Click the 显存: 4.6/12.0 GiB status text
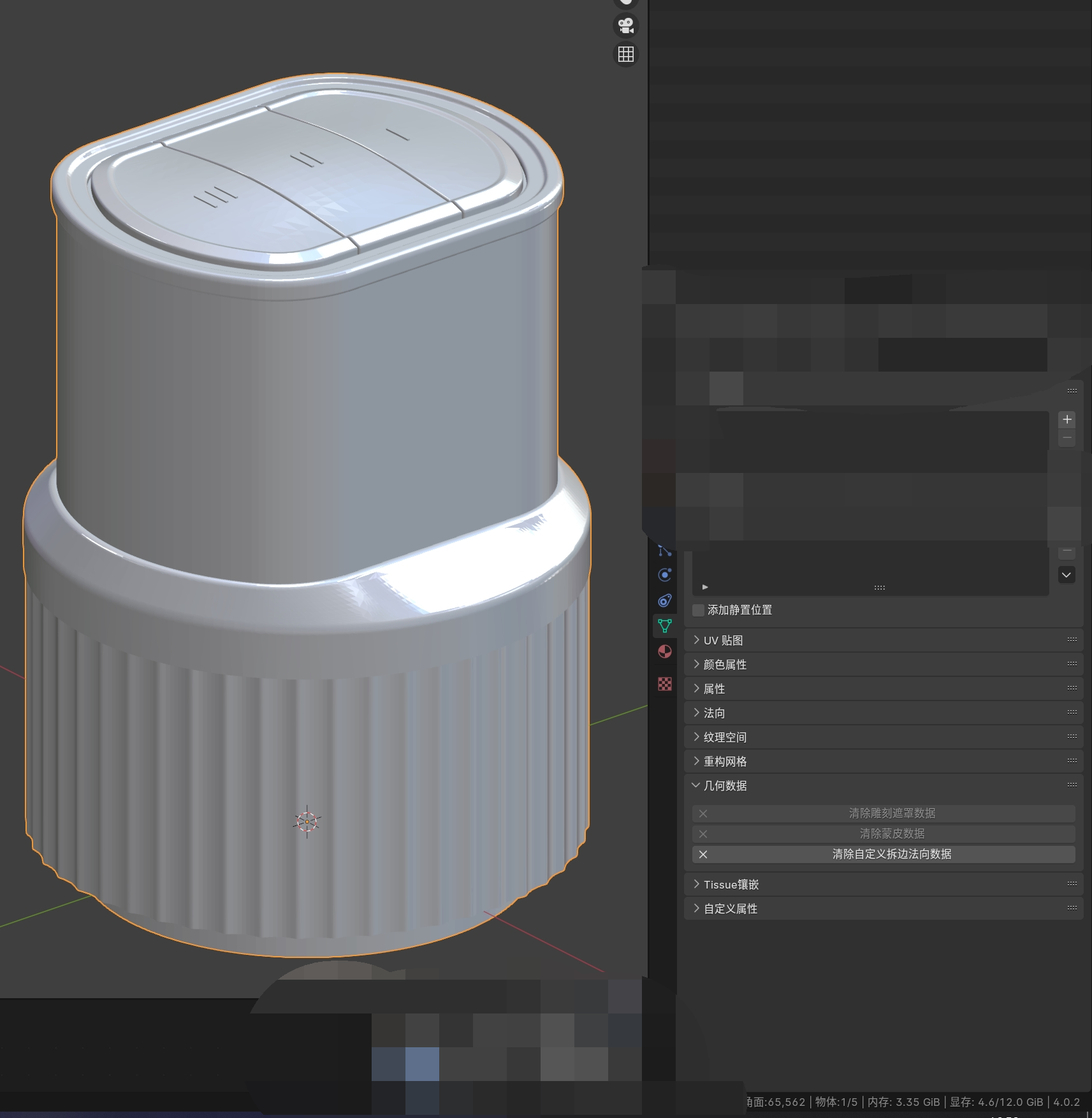The height and width of the screenshot is (1118, 1092). coord(996,1102)
